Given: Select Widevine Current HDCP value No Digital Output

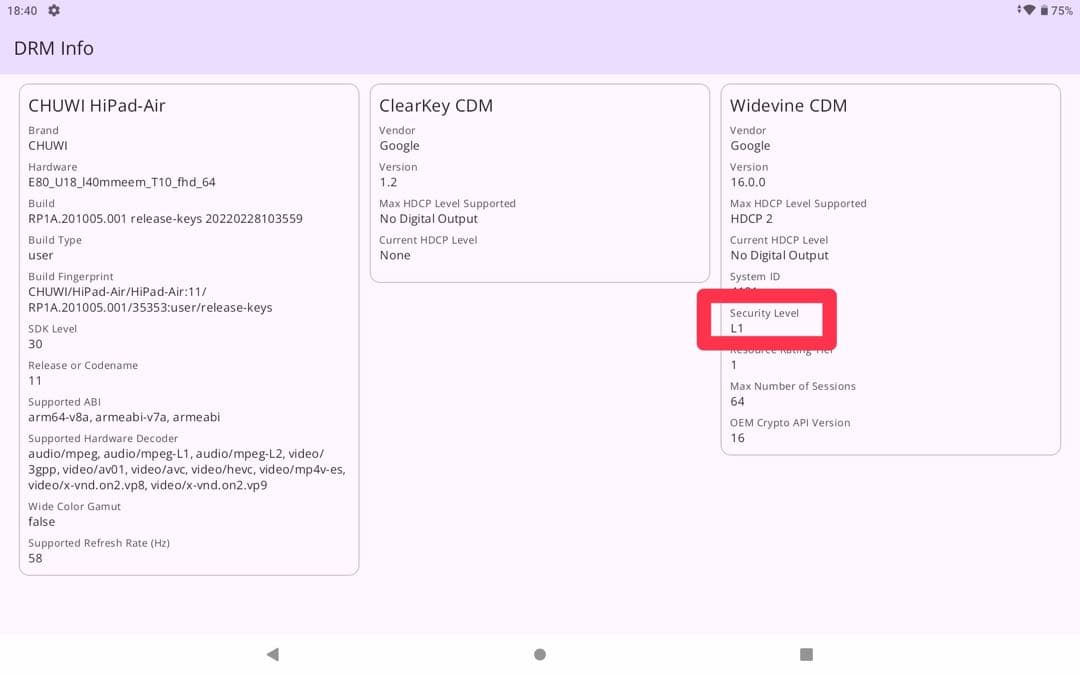Looking at the screenshot, I should tap(779, 255).
